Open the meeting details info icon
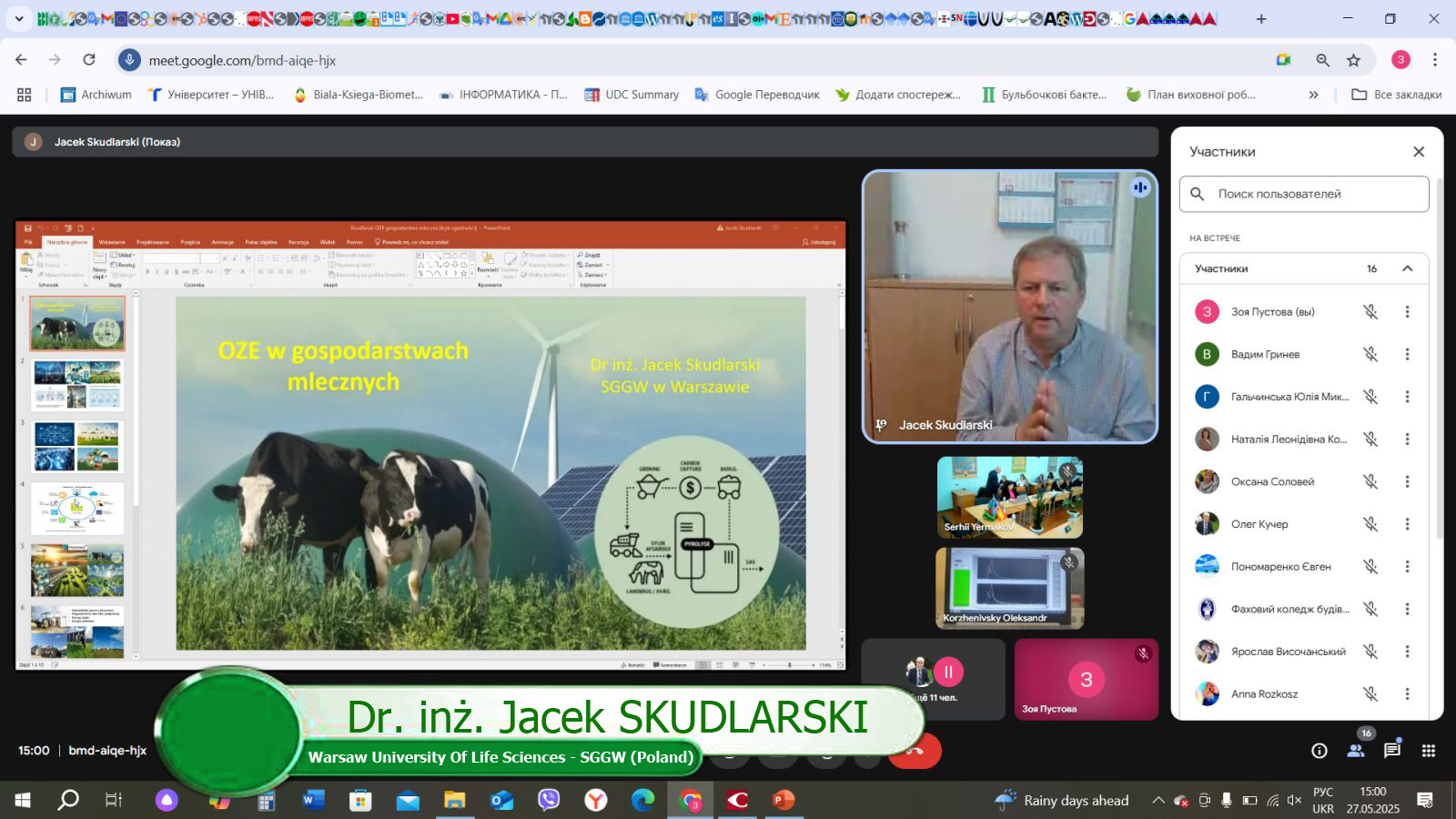This screenshot has height=819, width=1456. click(x=1319, y=751)
